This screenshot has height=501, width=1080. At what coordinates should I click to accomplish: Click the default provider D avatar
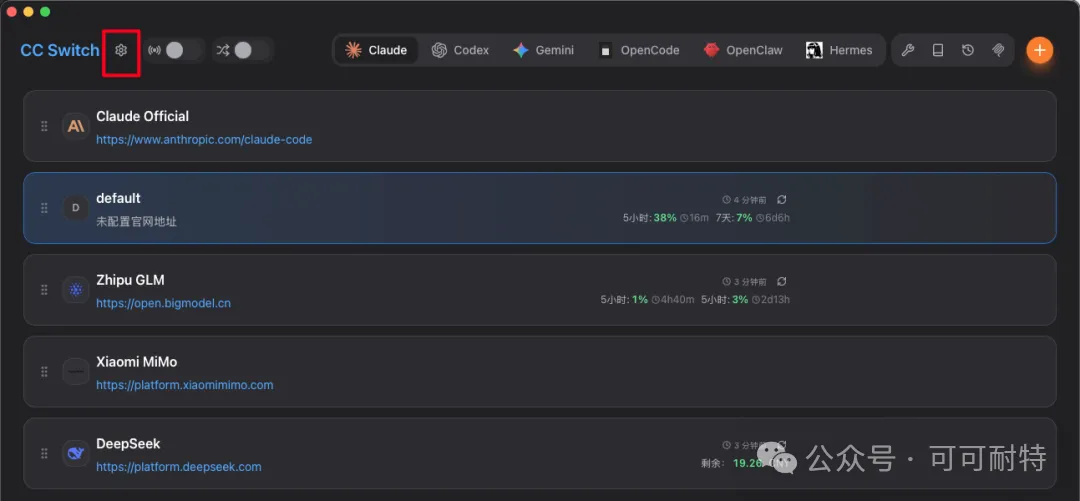coord(76,208)
